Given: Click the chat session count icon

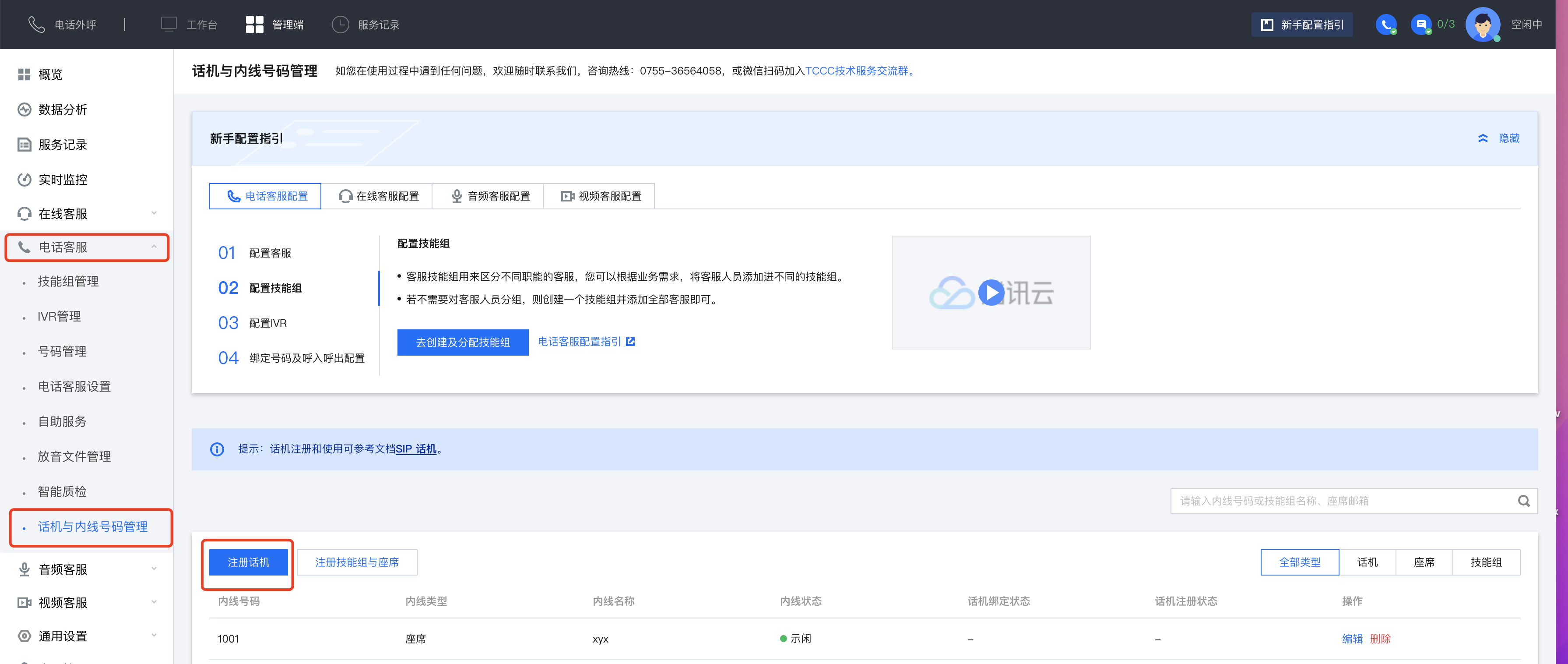Looking at the screenshot, I should pos(1420,25).
